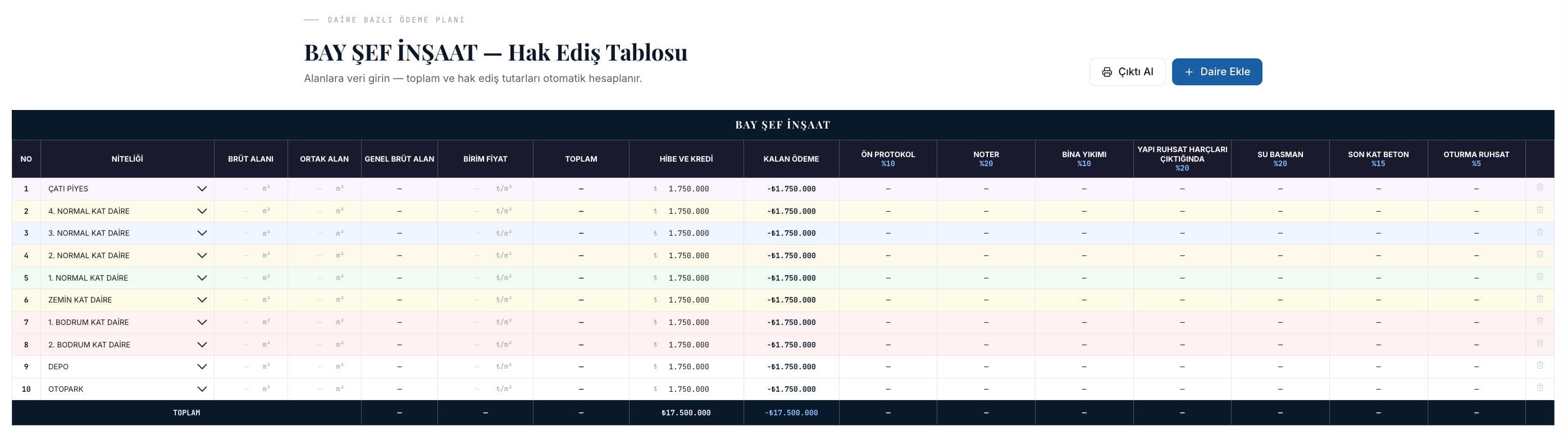Image resolution: width=1568 pixels, height=440 pixels.
Task: Click Brüt Alanı field of ÇATI PİYES row
Action: (250, 189)
